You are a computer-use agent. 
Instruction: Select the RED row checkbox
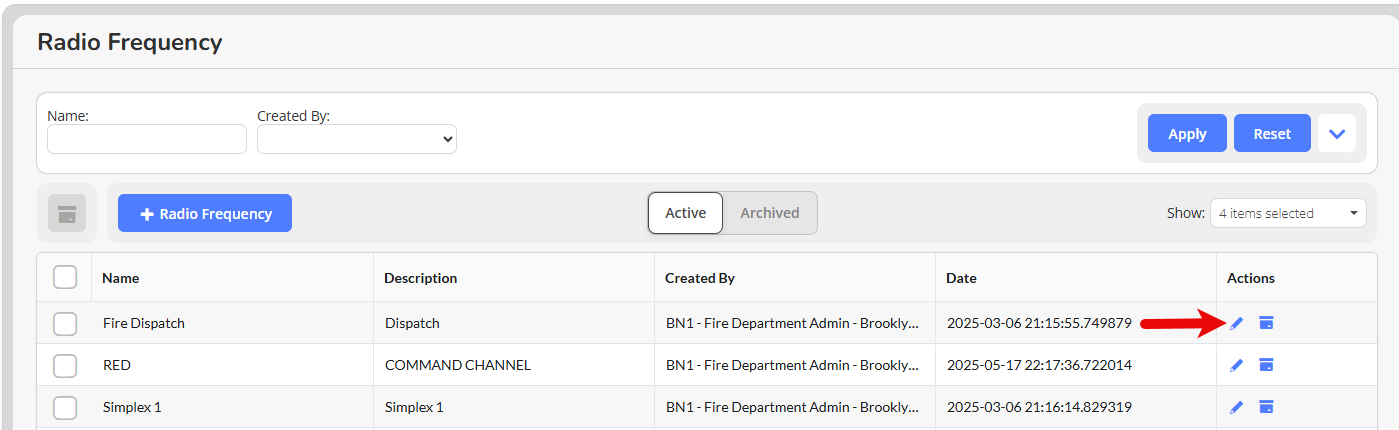click(65, 365)
